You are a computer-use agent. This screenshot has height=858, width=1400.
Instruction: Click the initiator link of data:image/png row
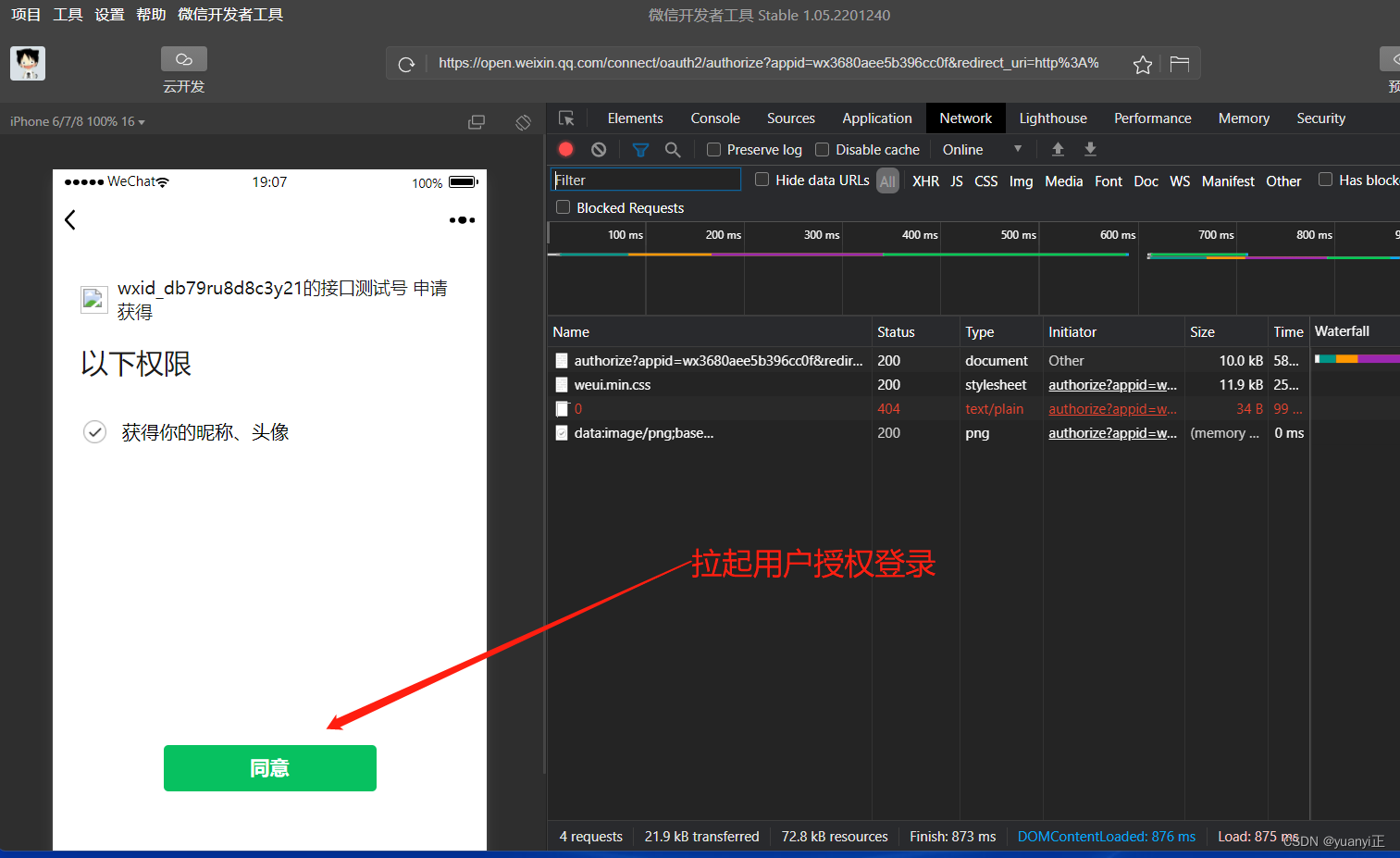pos(1112,433)
